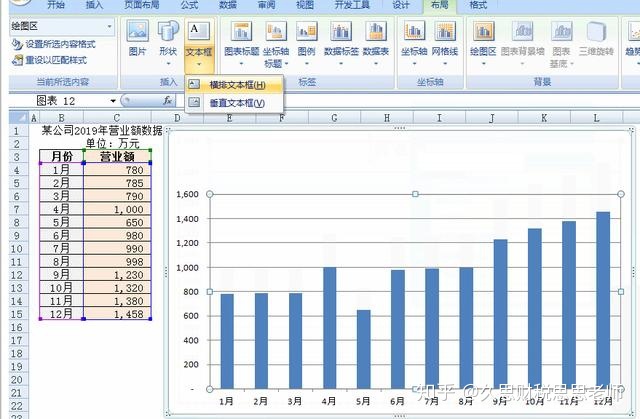Click 重设以匹配样式 (Reset to Match Style)

(x=49, y=60)
